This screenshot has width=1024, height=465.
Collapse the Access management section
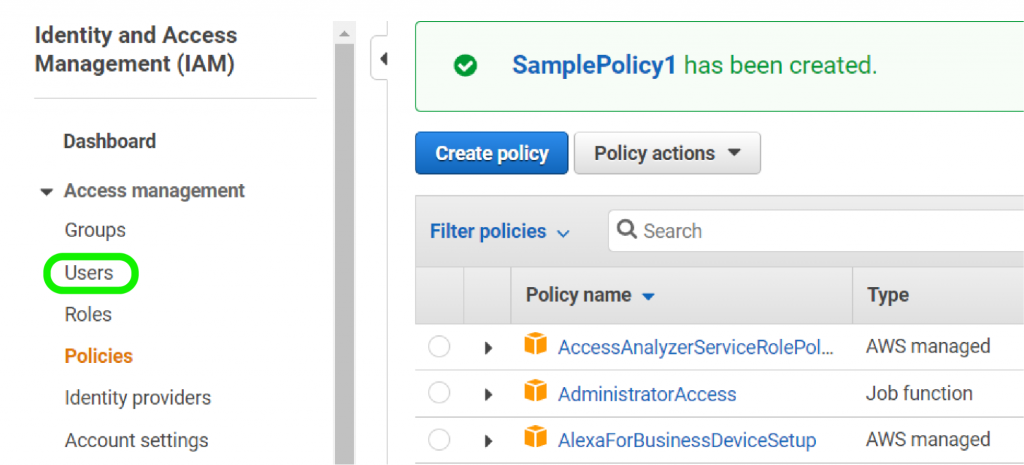click(46, 192)
